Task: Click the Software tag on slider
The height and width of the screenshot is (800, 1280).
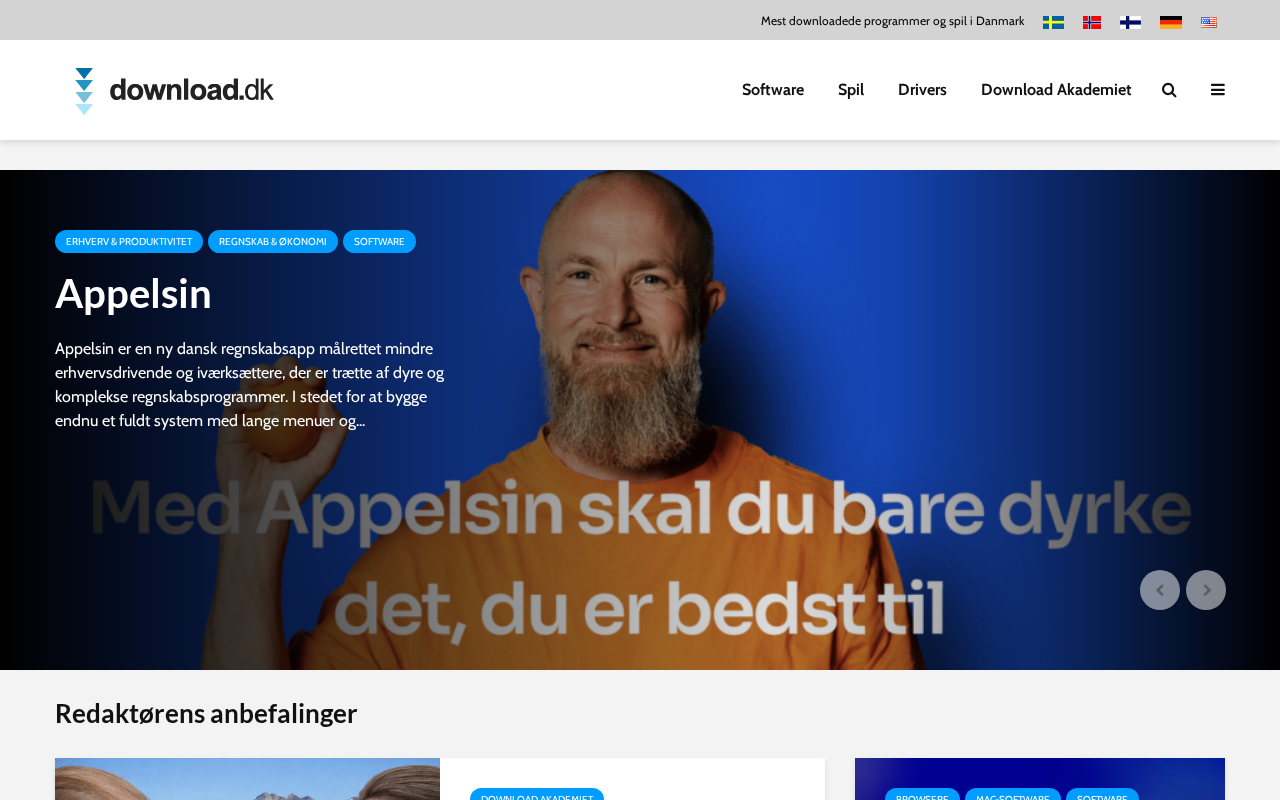Action: click(x=379, y=241)
